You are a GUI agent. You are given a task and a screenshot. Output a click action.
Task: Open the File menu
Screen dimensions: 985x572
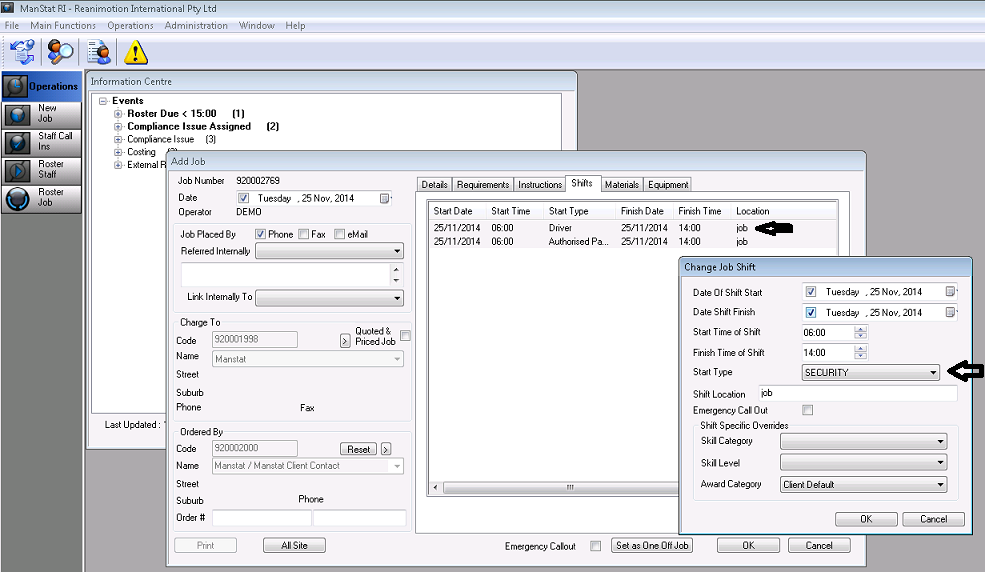12,26
